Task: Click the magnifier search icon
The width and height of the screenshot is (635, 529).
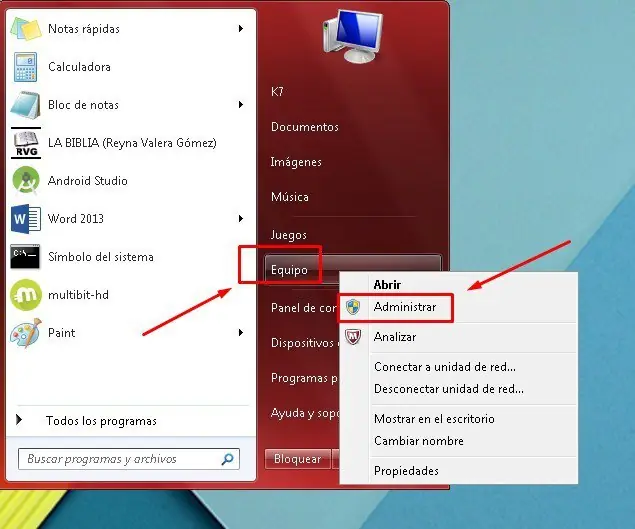Action: click(x=228, y=459)
